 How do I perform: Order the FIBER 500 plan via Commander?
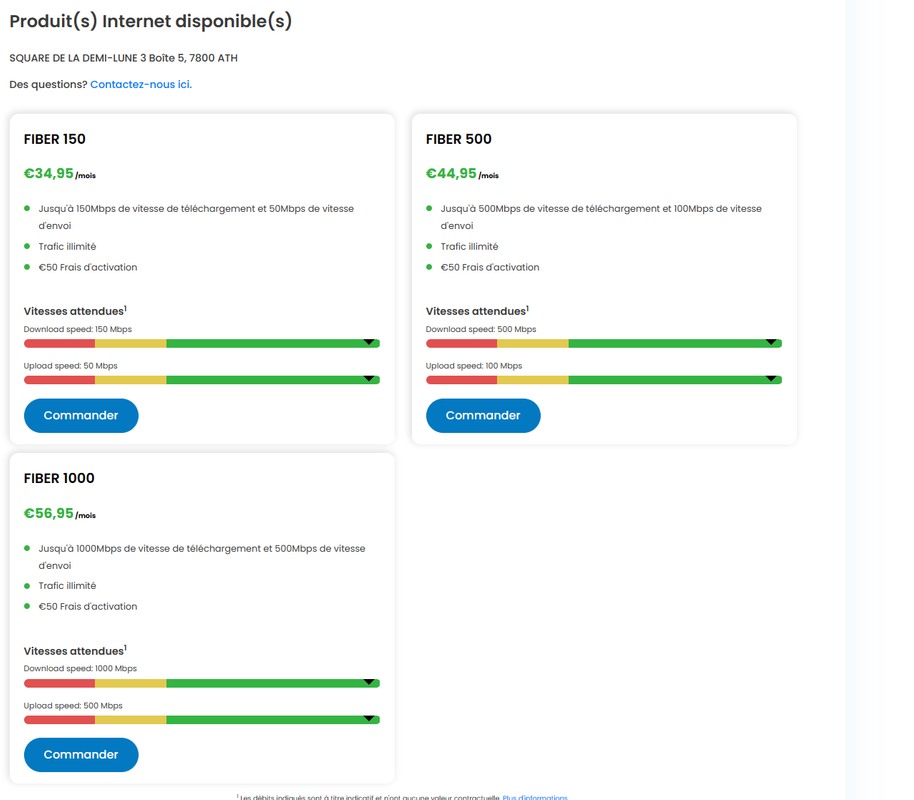tap(483, 416)
